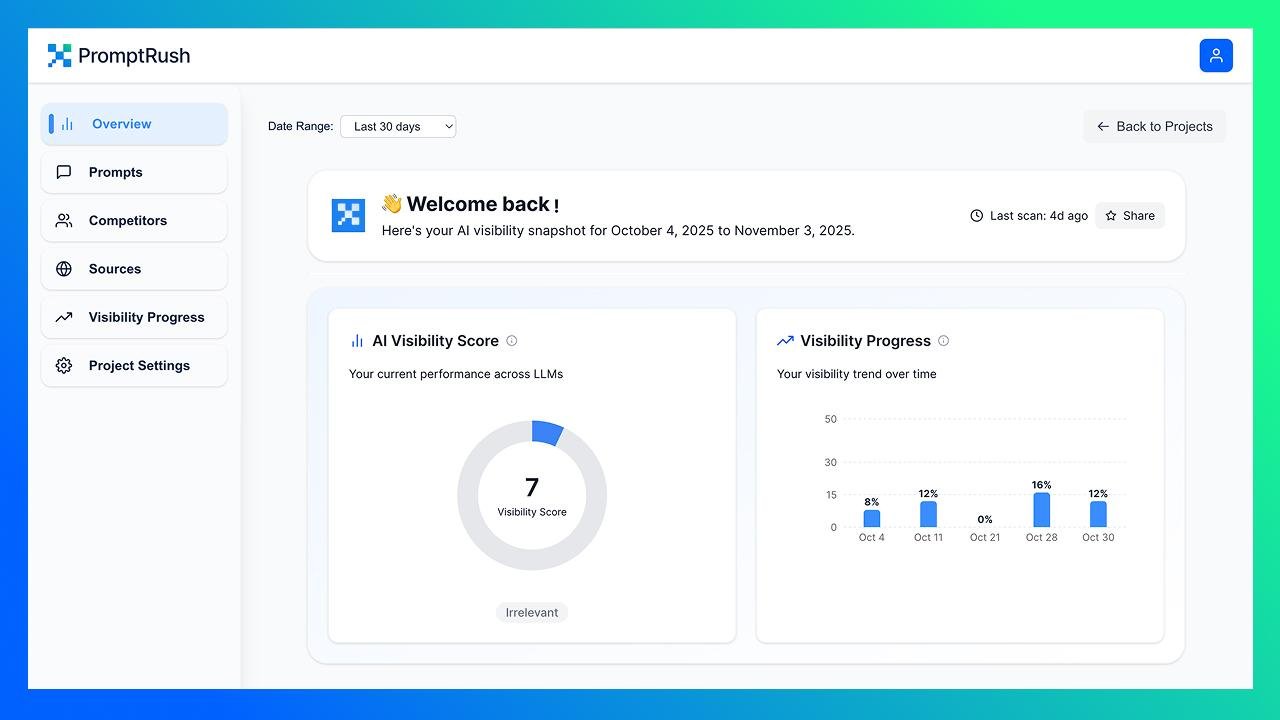
Task: Click the star icon in Share button
Action: click(1111, 216)
